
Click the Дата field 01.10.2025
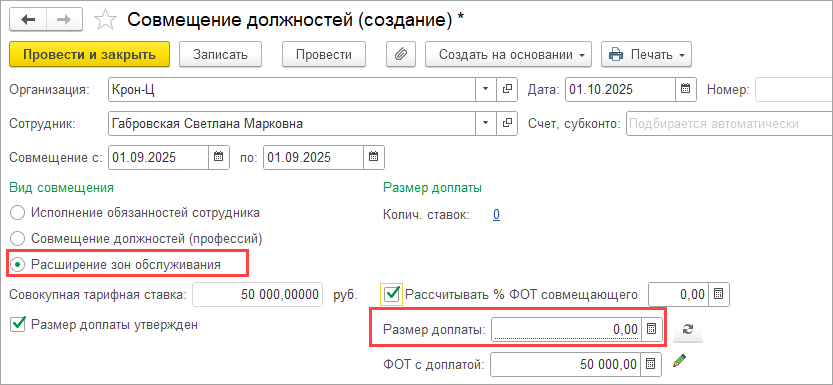(620, 89)
